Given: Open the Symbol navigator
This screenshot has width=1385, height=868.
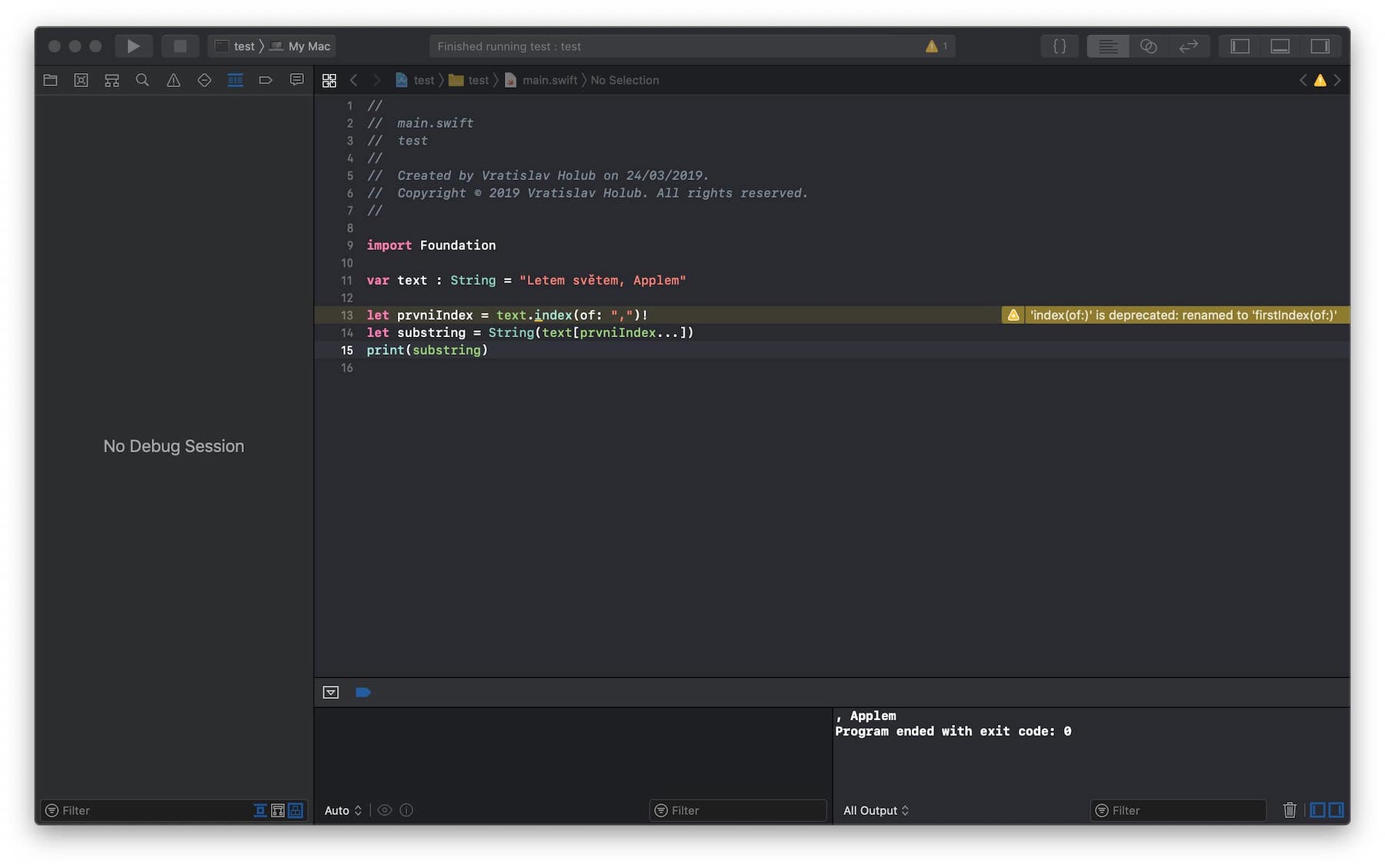Looking at the screenshot, I should [112, 80].
